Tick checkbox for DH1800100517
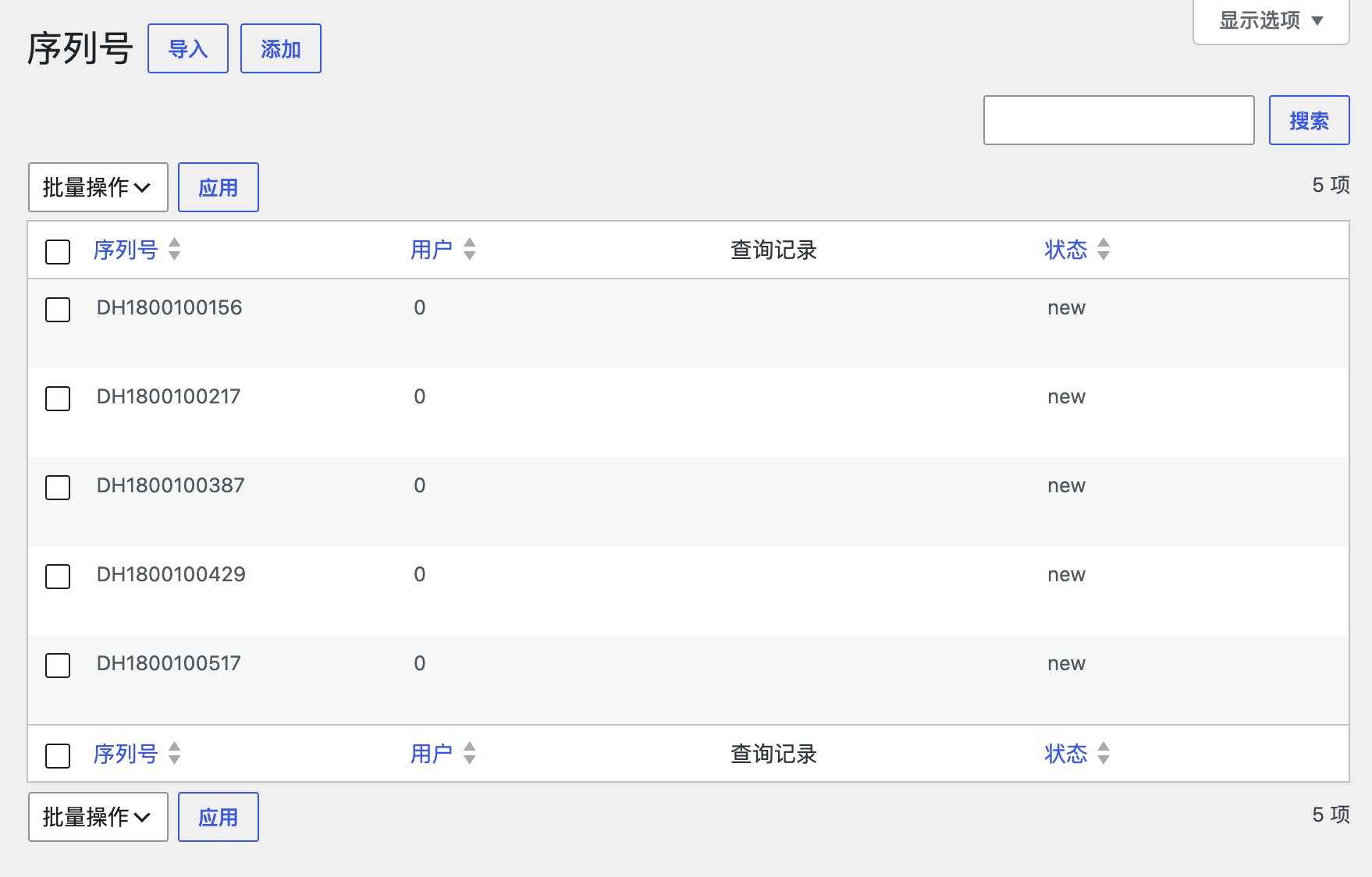The height and width of the screenshot is (877, 1372). point(58,666)
